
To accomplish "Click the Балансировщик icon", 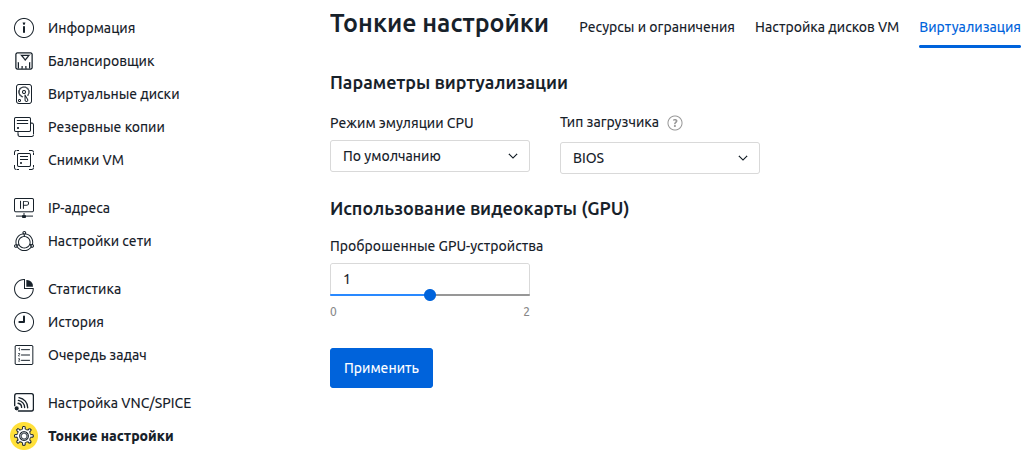I will click(24, 61).
